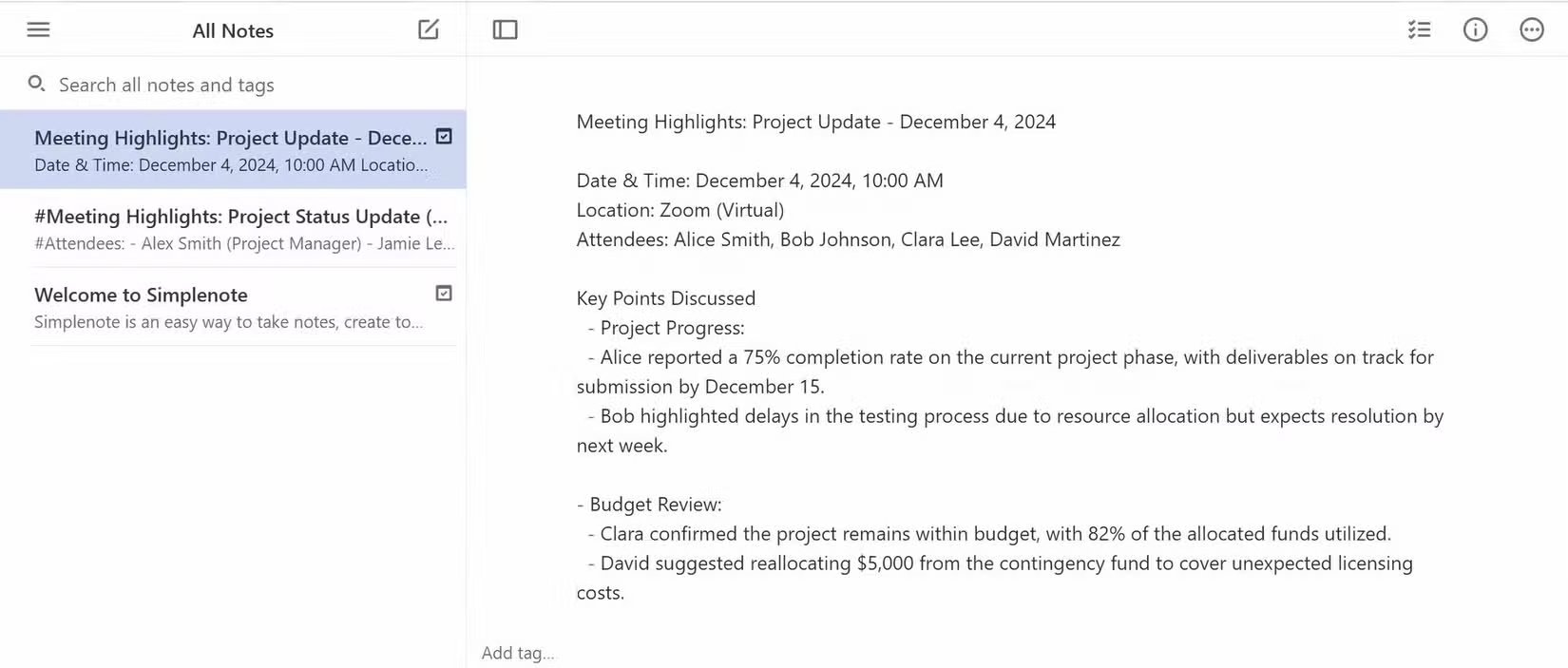Insert a checklist
Screen dimensions: 1568x668
[1419, 29]
